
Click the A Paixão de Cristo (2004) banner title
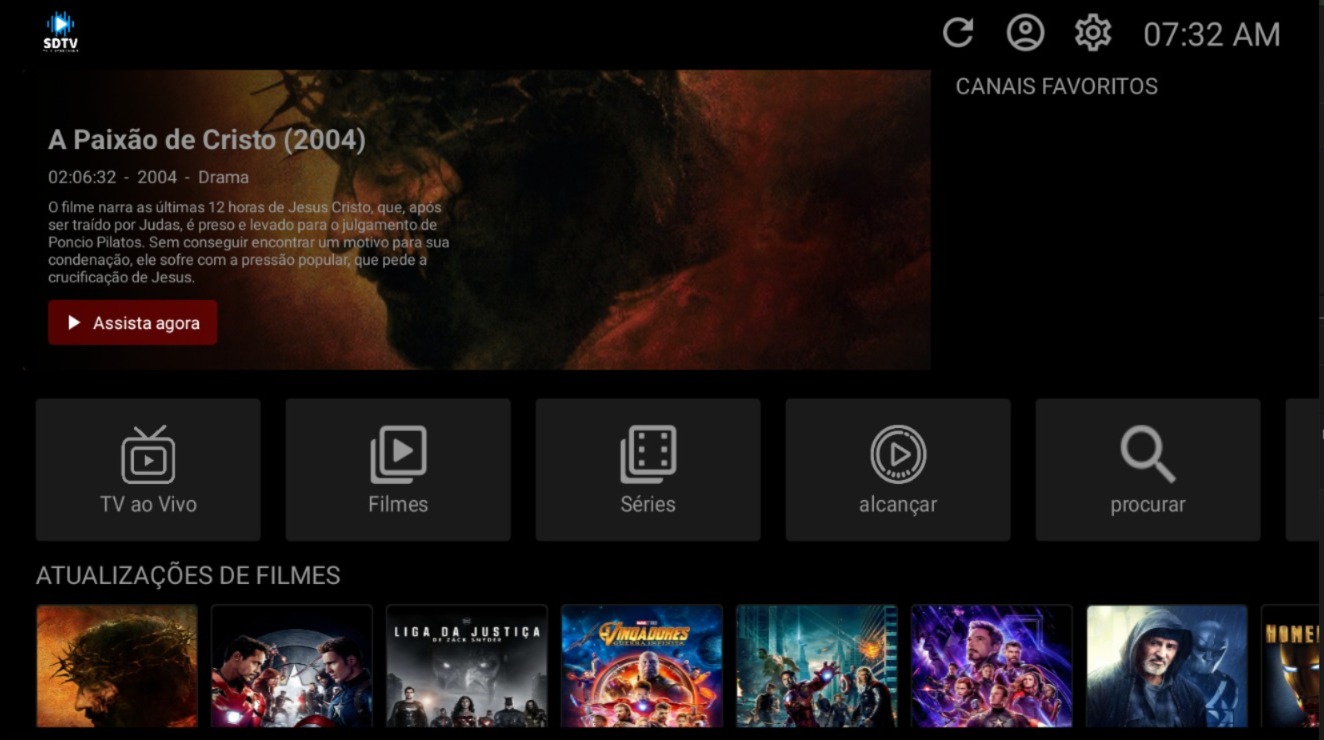coord(207,140)
